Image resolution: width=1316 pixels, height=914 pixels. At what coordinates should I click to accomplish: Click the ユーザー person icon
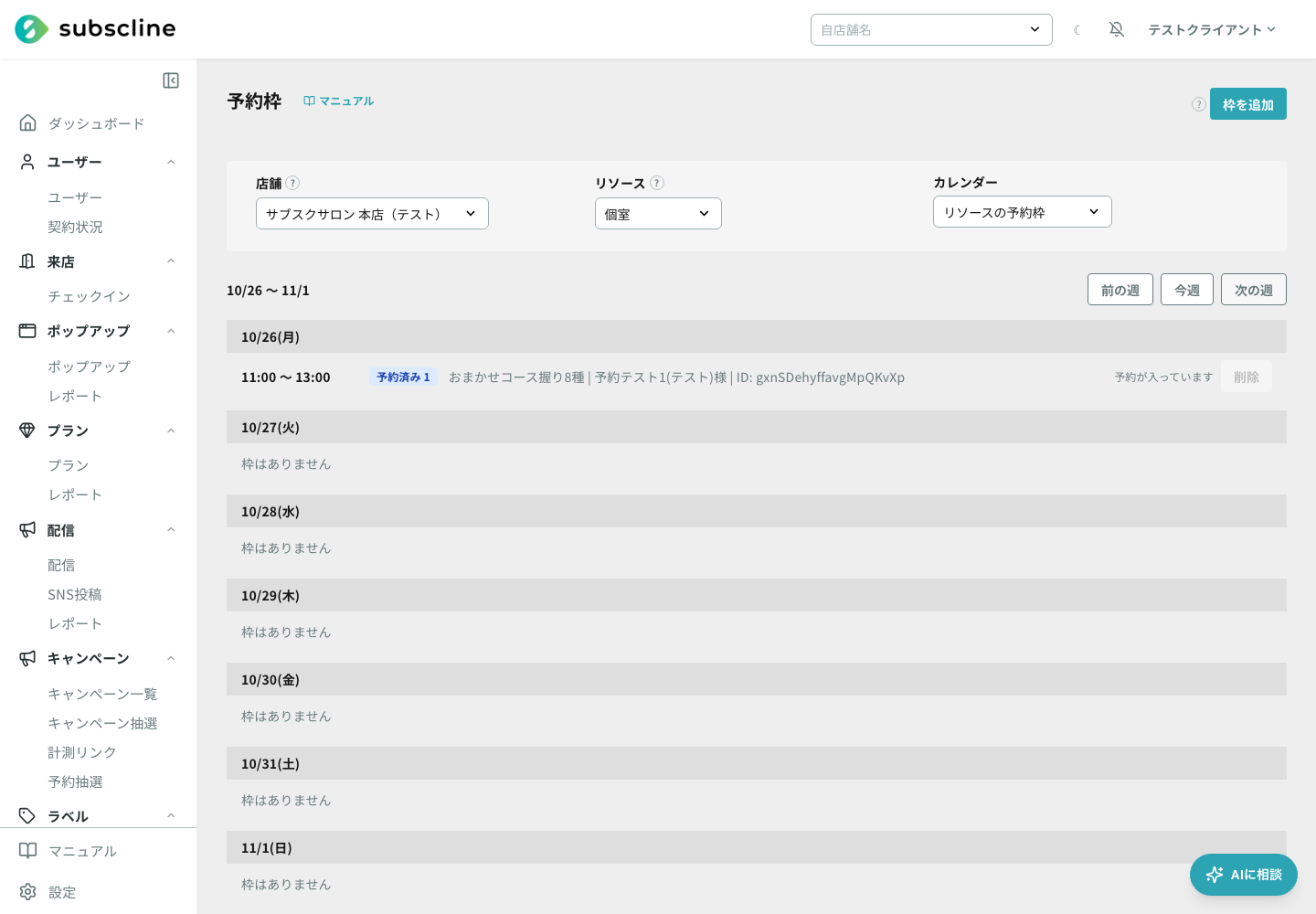pos(27,162)
